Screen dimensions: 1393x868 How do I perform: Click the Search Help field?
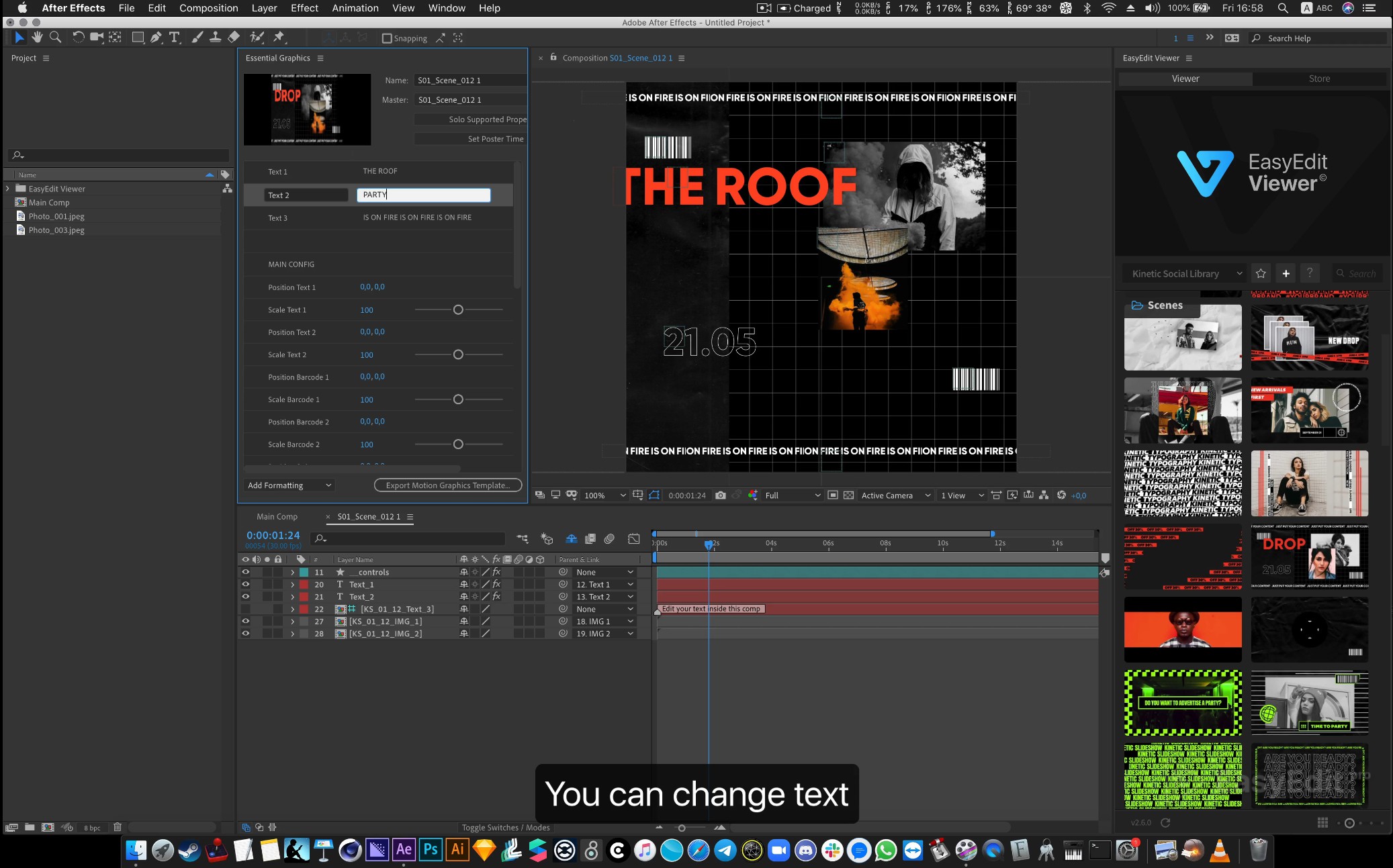[1318, 38]
